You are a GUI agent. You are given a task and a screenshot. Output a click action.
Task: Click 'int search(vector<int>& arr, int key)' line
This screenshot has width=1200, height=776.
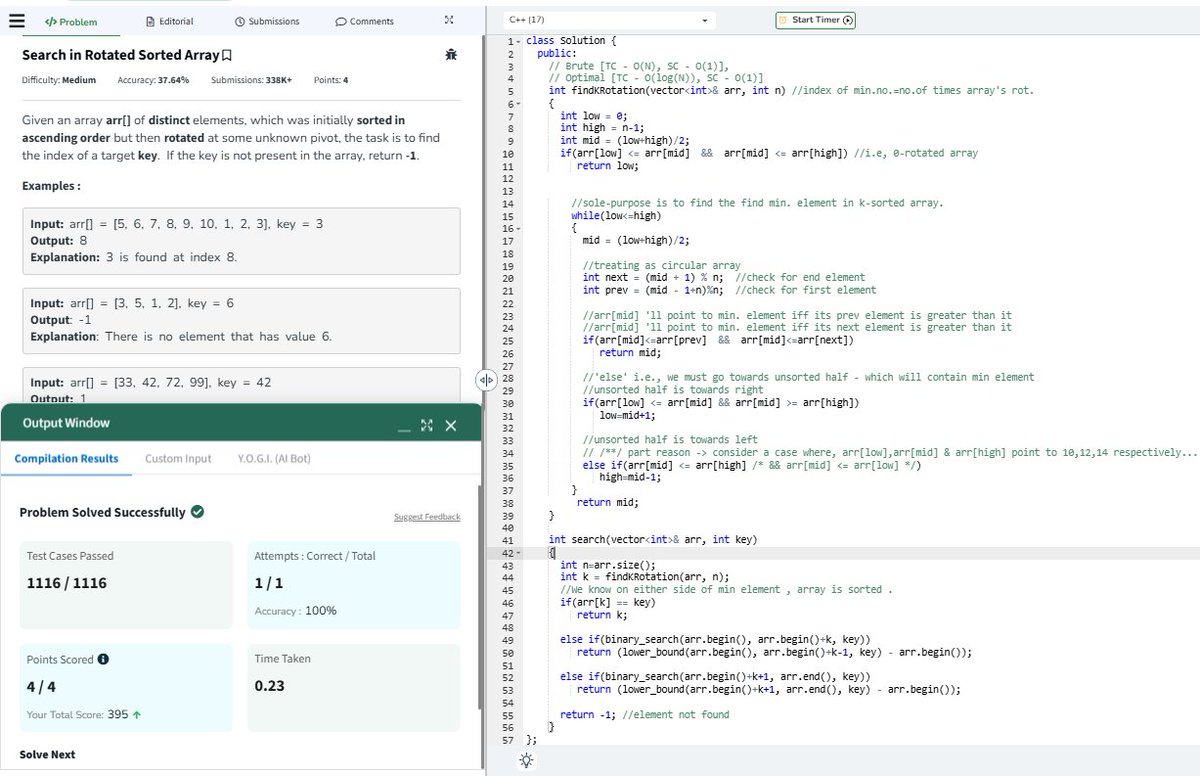pyautogui.click(x=653, y=540)
